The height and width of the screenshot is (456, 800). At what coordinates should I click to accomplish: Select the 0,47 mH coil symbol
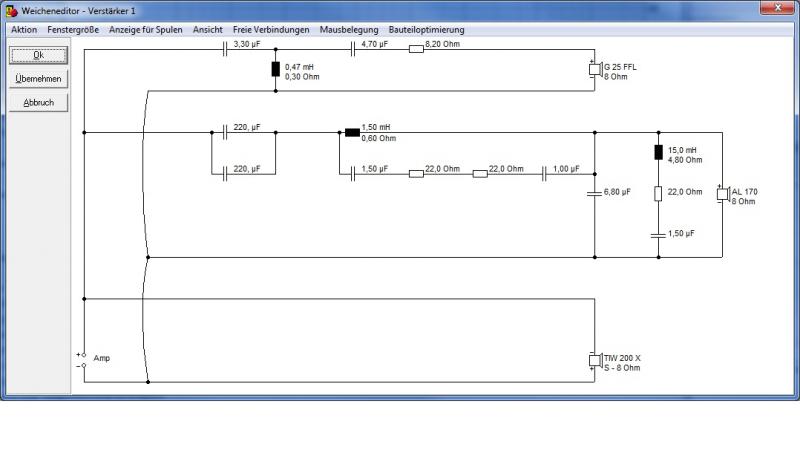click(x=276, y=69)
